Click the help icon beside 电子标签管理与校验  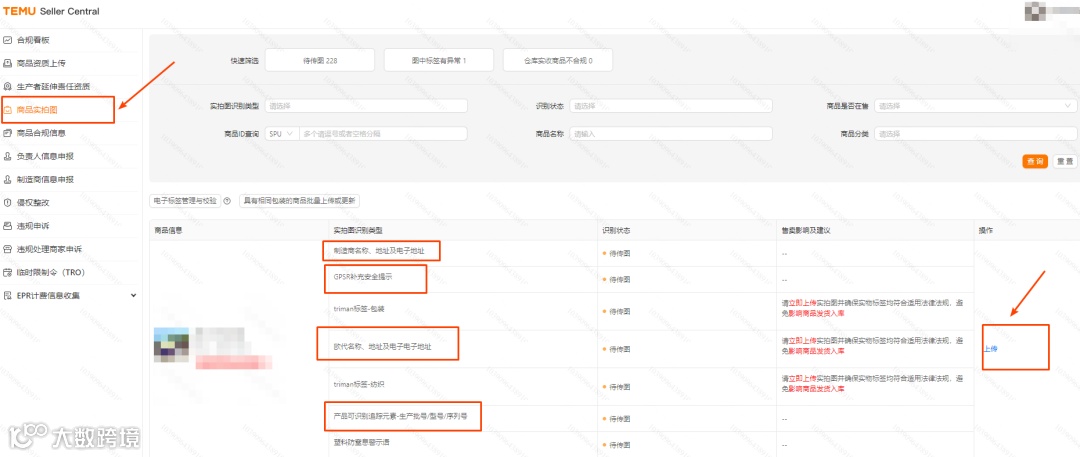coord(227,201)
